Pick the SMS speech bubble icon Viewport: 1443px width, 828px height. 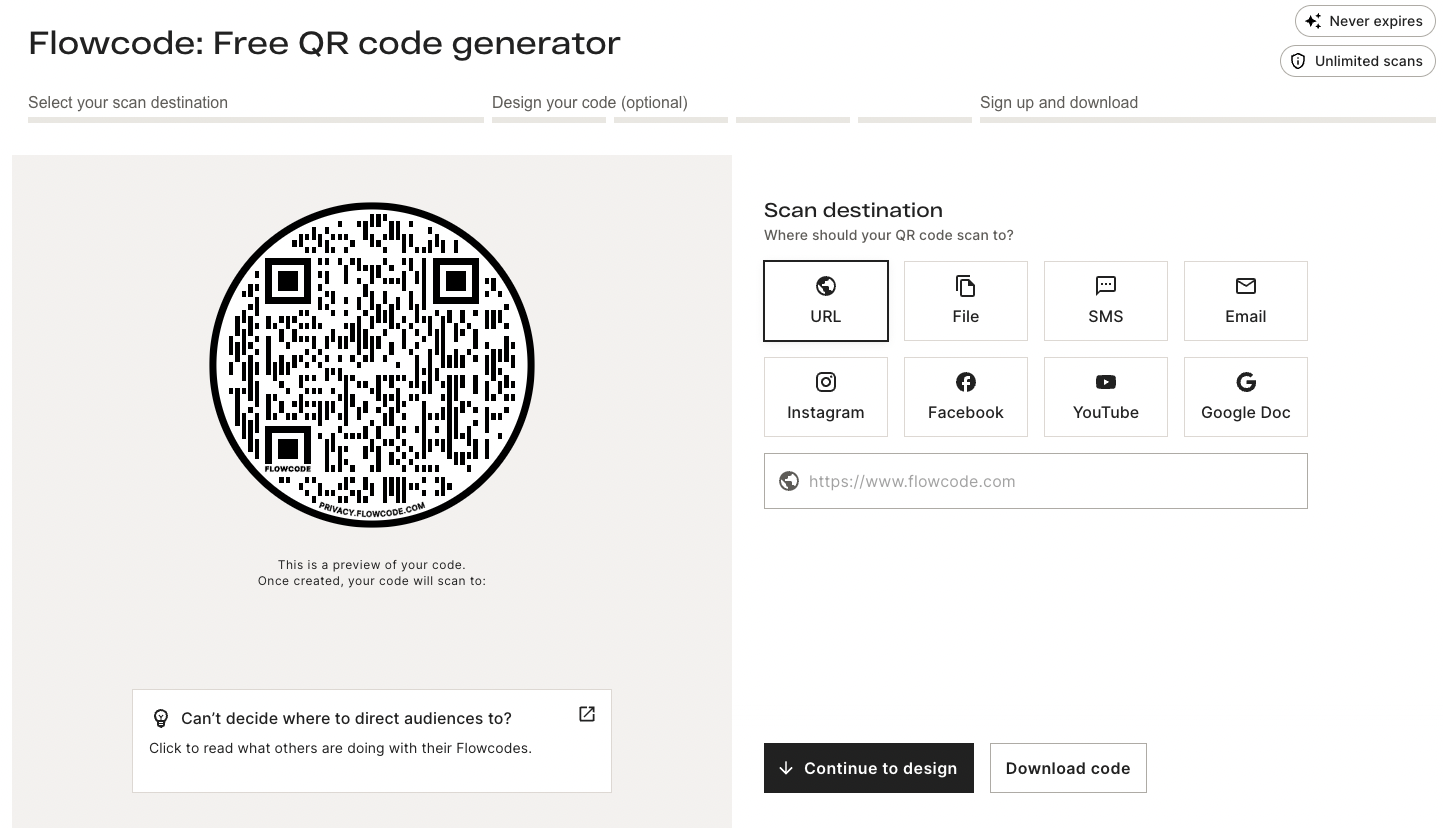click(1106, 286)
